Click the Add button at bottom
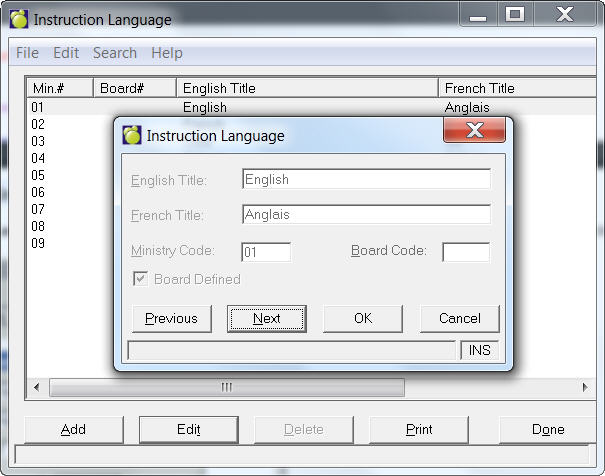The image size is (605, 476). click(73, 430)
